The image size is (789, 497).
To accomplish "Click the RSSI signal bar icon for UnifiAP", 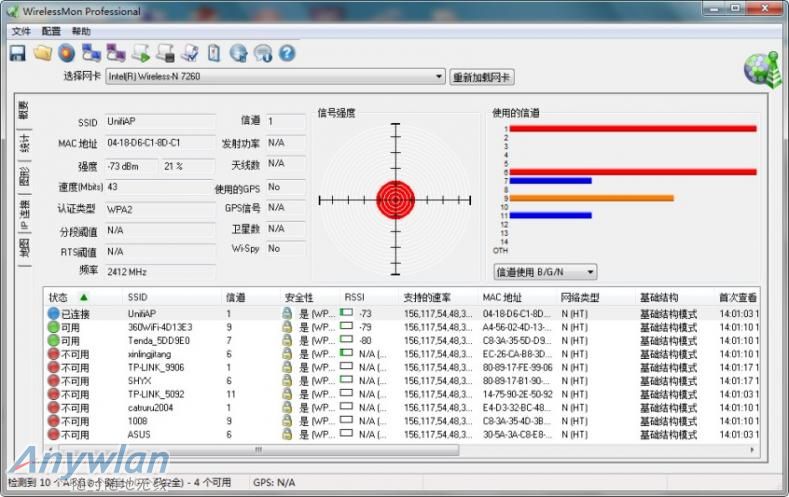I will 346,312.
